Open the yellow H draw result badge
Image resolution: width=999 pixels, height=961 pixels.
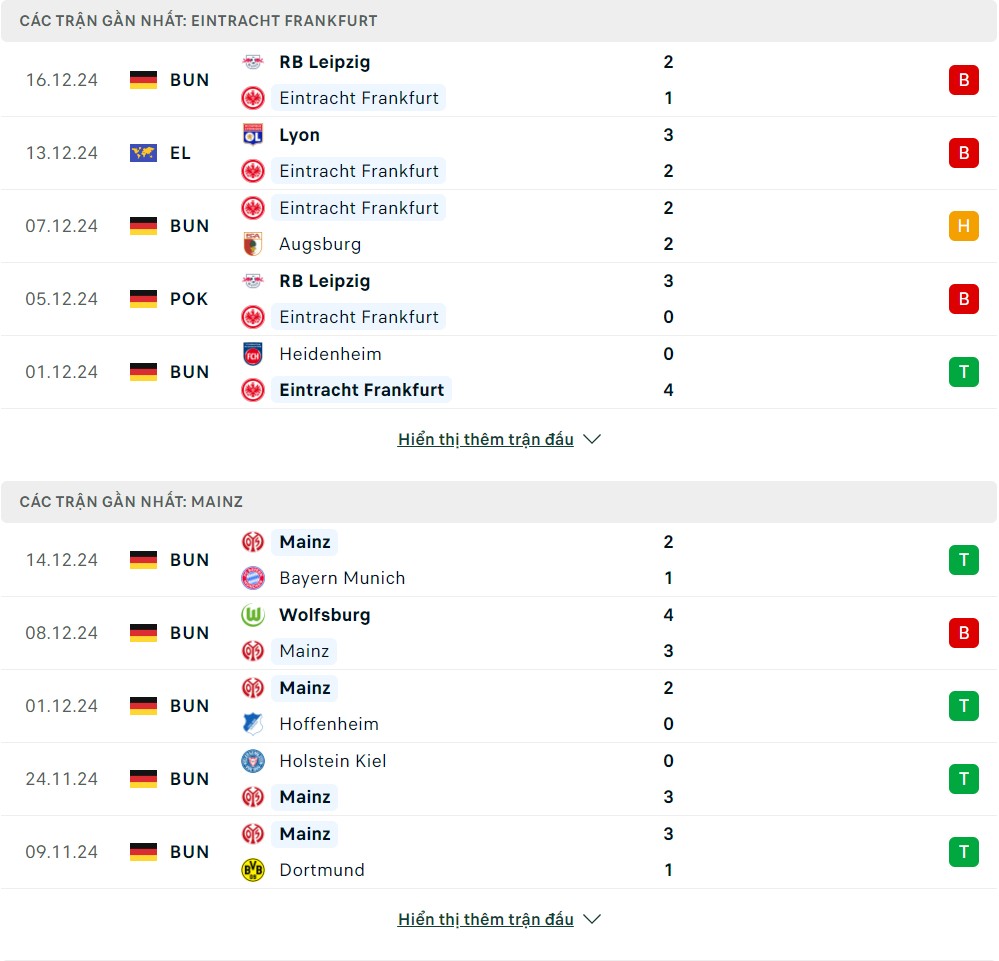(x=963, y=226)
